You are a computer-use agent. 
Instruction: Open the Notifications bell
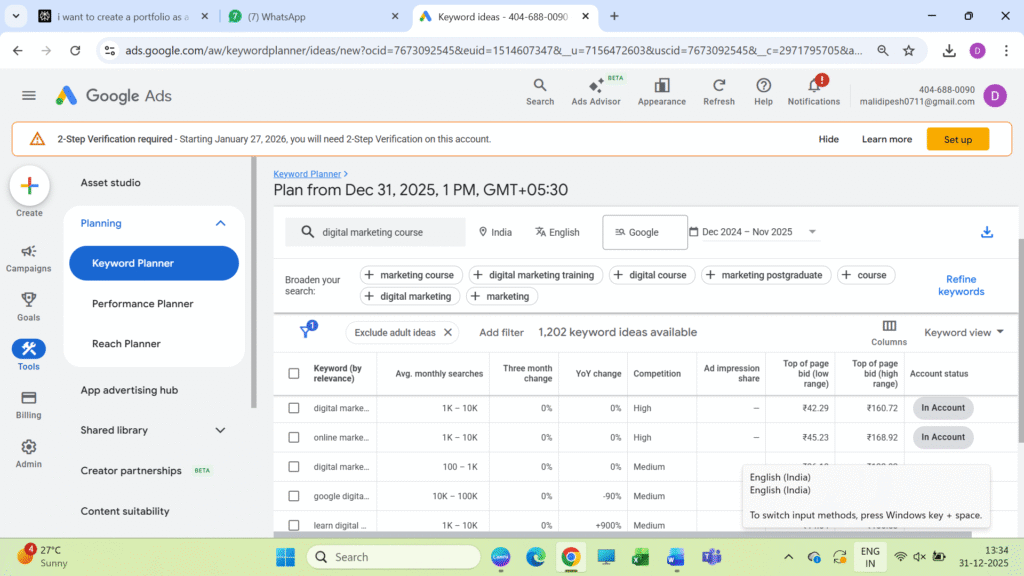(x=814, y=87)
